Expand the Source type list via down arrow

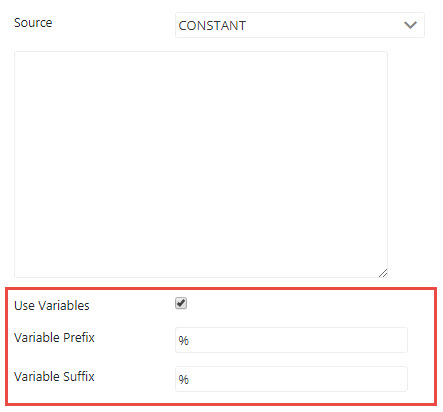click(x=410, y=25)
